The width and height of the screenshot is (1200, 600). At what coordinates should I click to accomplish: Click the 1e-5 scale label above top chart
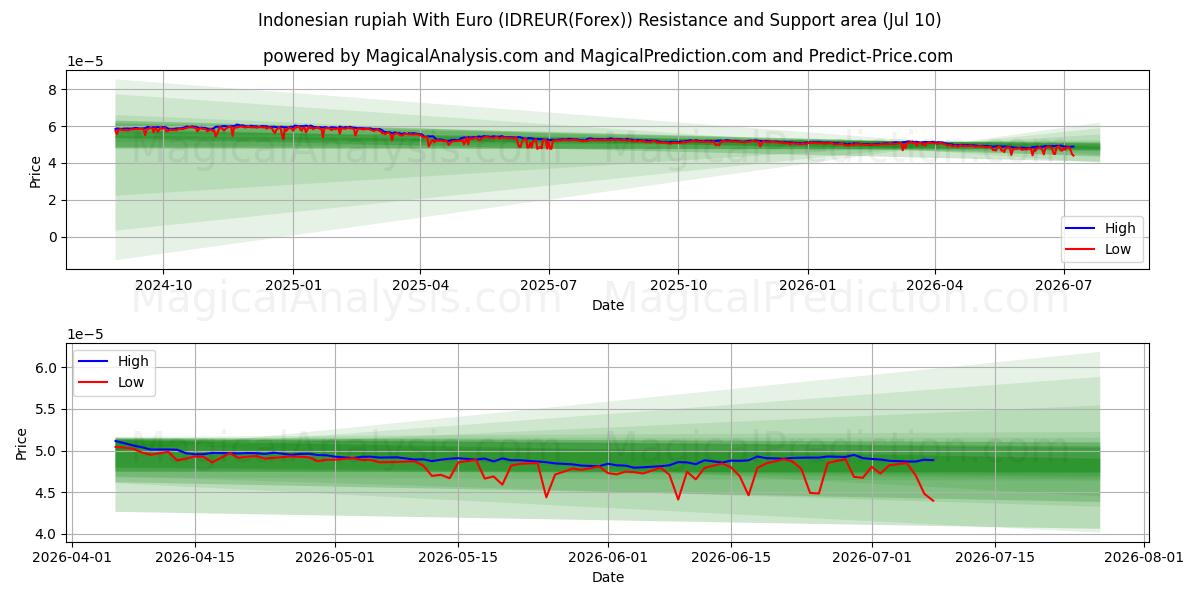[x=85, y=61]
